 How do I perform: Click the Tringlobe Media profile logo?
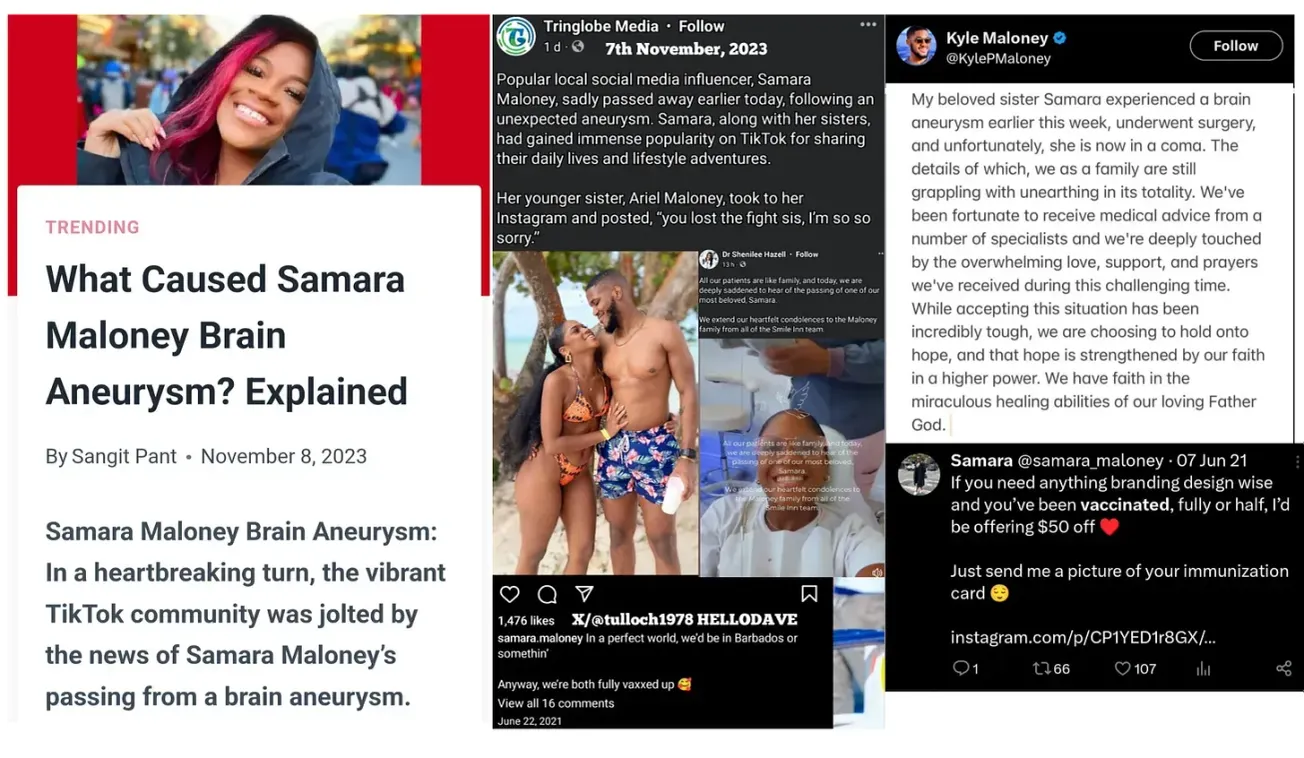pos(516,36)
